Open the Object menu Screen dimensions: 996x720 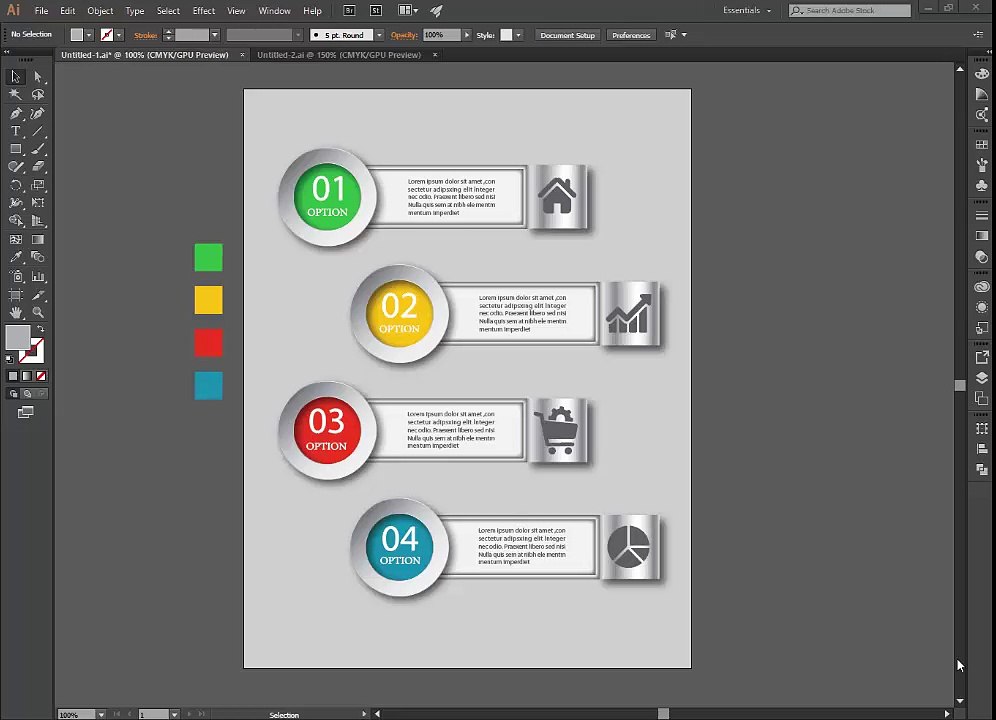coord(100,11)
